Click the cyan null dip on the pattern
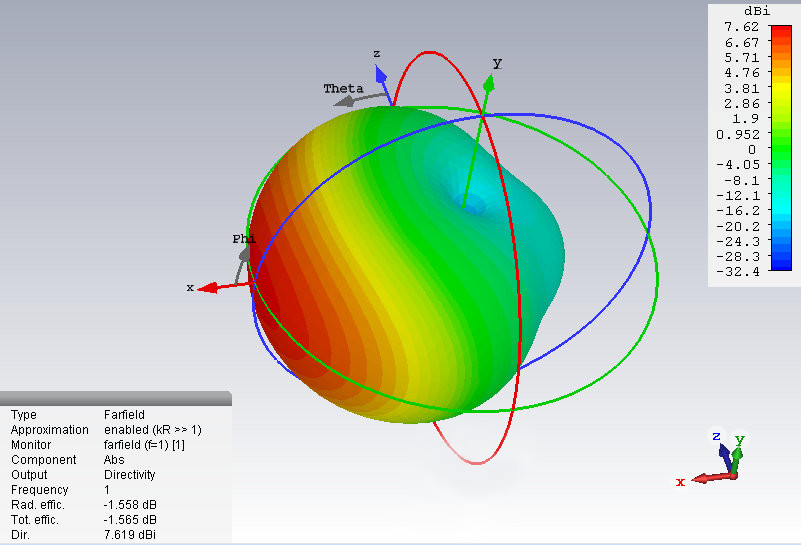Viewport: 801px width, 545px height. (x=468, y=202)
